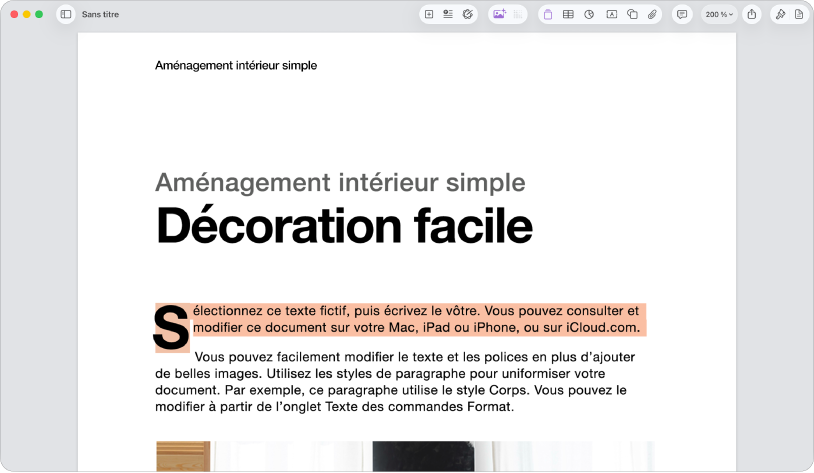Click the dimmed grid icon in toolbar

point(518,15)
